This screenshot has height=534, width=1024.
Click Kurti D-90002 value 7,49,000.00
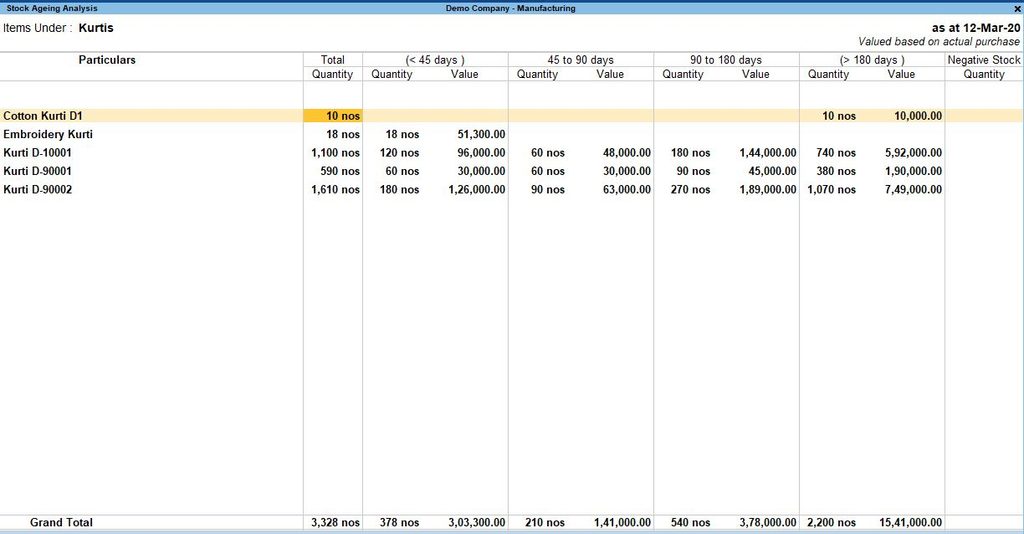[x=914, y=189]
